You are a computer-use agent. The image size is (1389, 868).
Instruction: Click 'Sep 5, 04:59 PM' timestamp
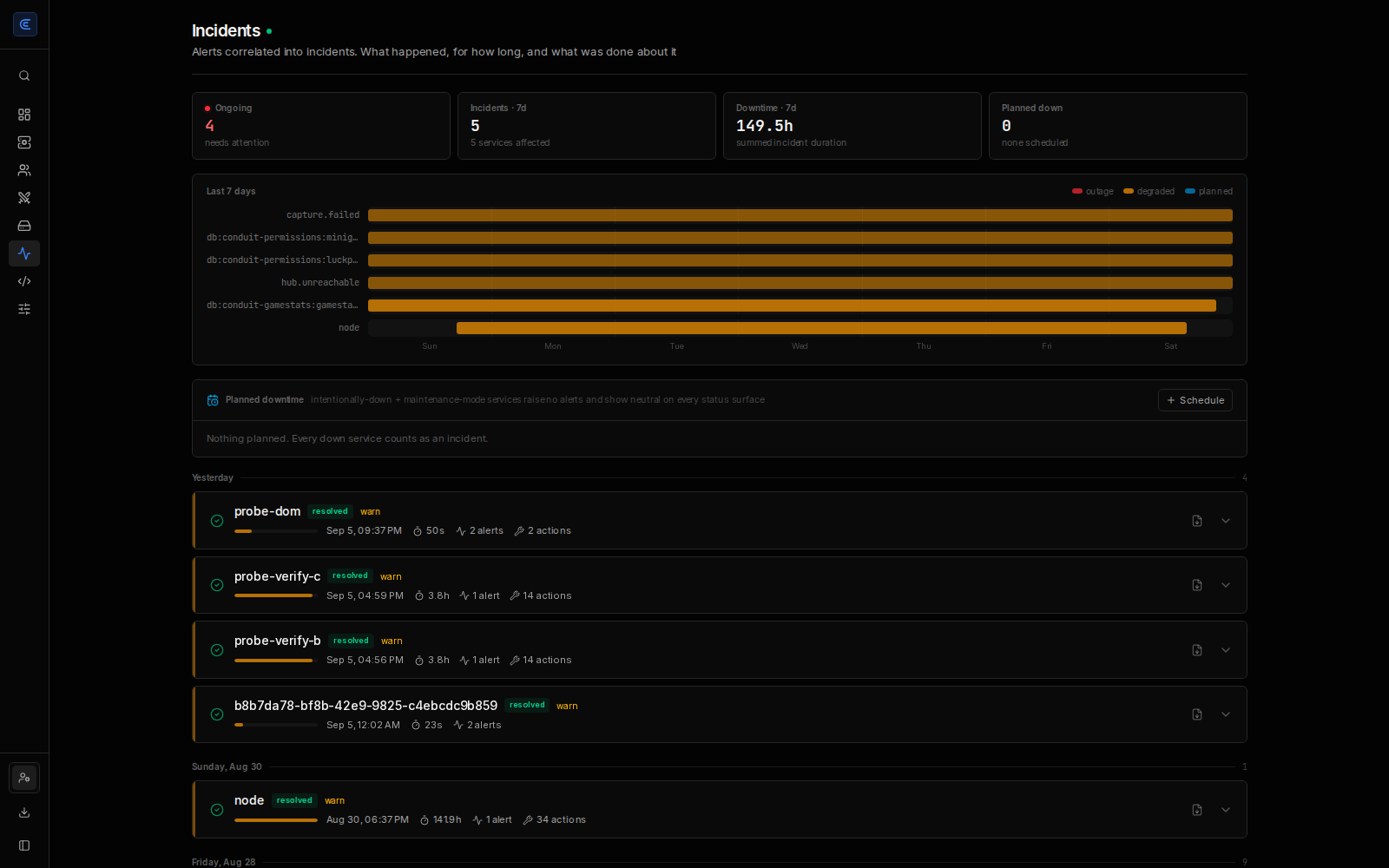tap(365, 595)
